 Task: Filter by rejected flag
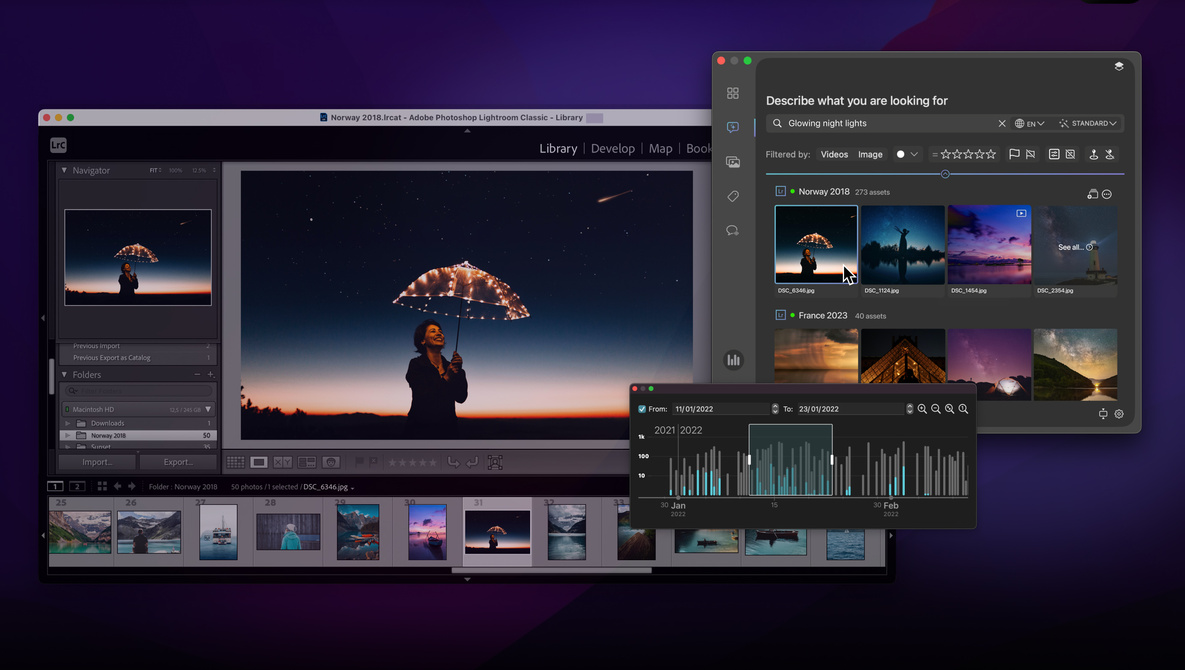pos(1030,154)
